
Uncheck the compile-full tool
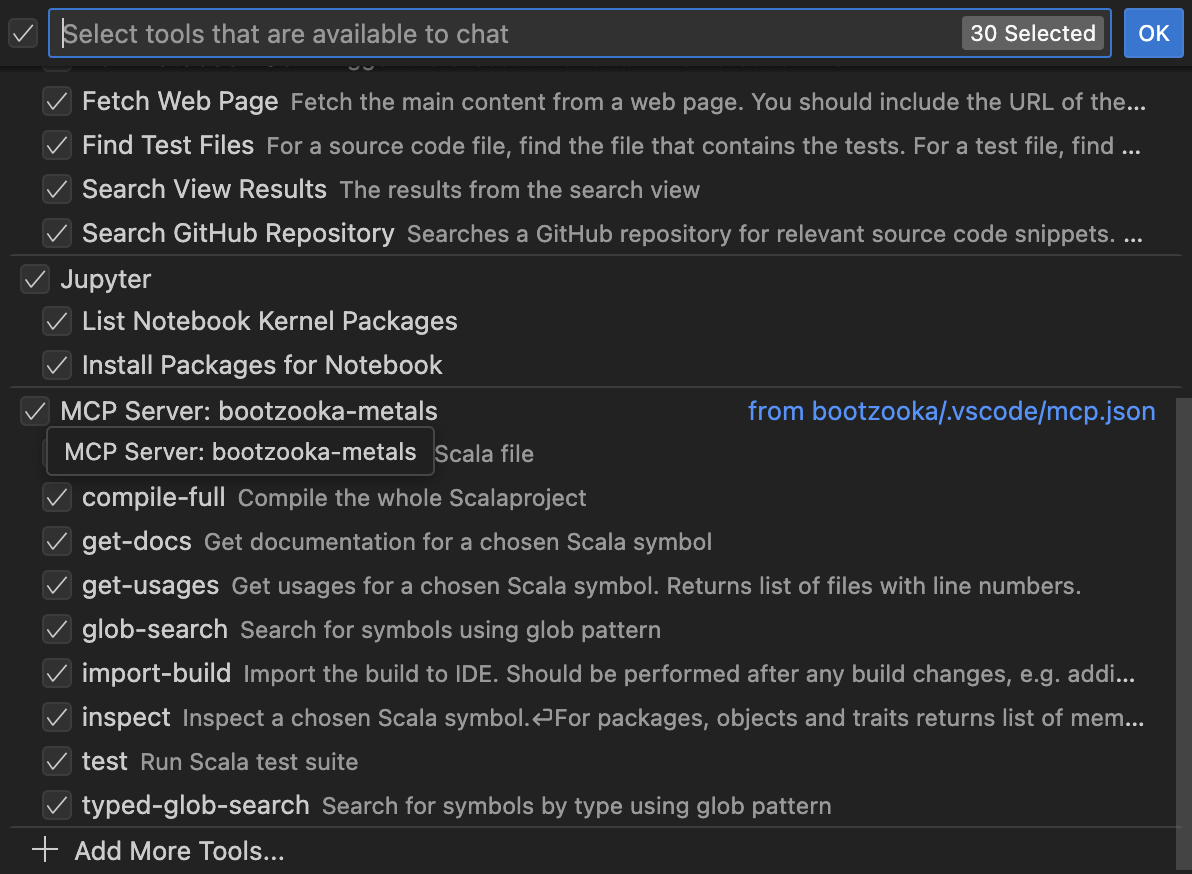pos(57,498)
